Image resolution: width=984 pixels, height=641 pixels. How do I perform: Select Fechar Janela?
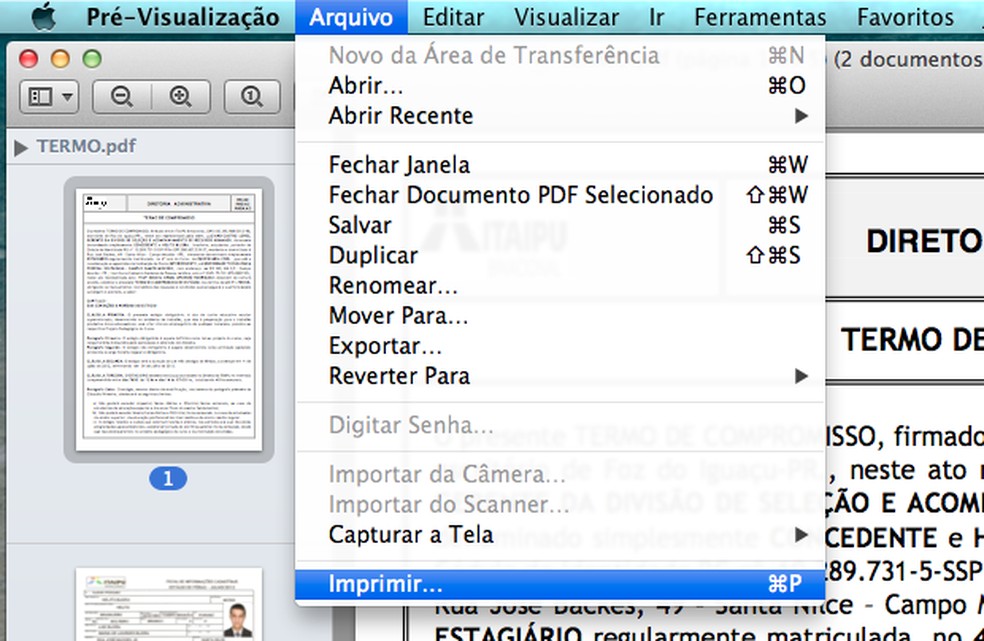[x=560, y=164]
